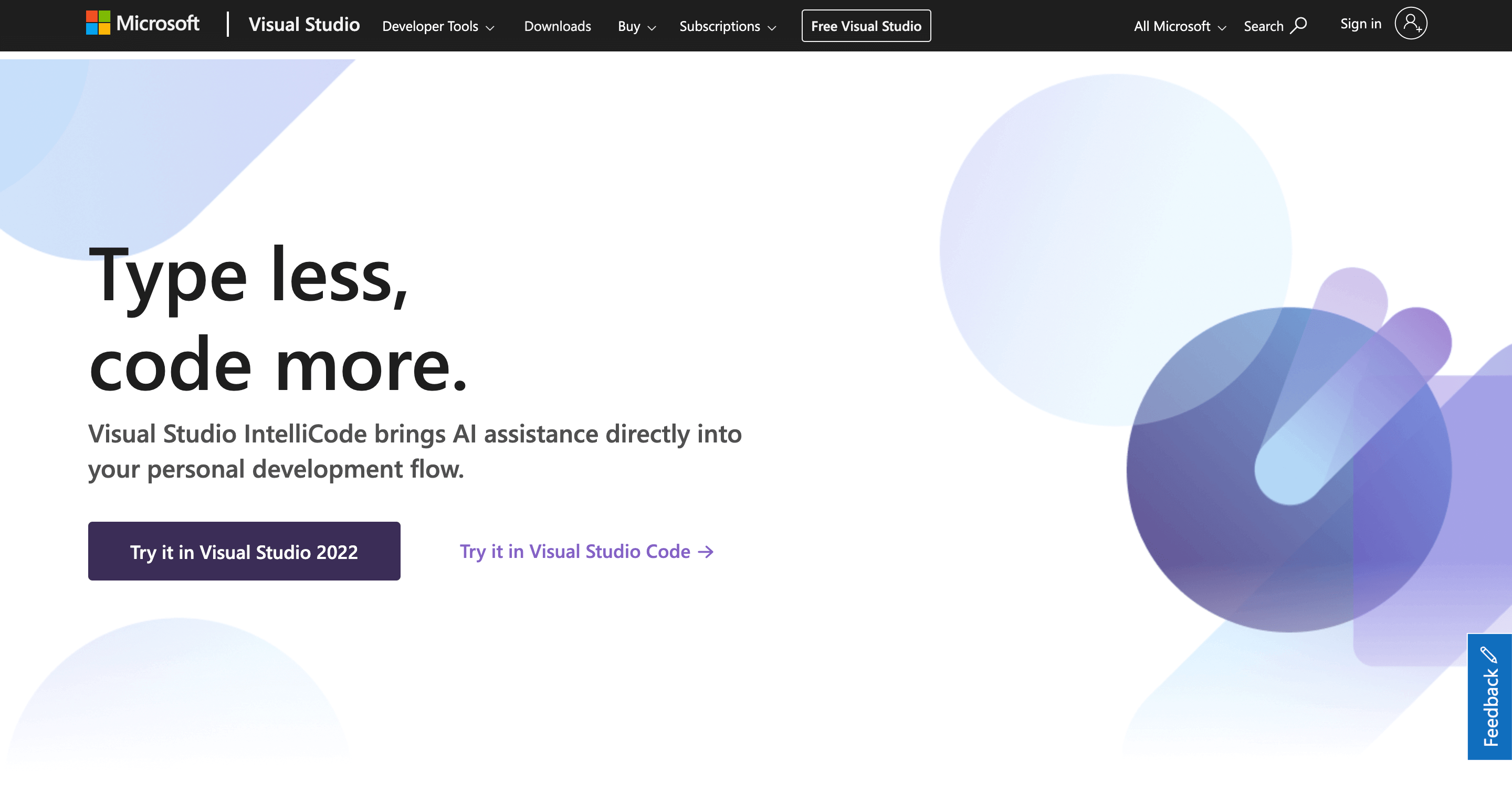Click the pencil icon on Feedback tab
Viewport: 1512px width, 802px height.
tap(1489, 654)
